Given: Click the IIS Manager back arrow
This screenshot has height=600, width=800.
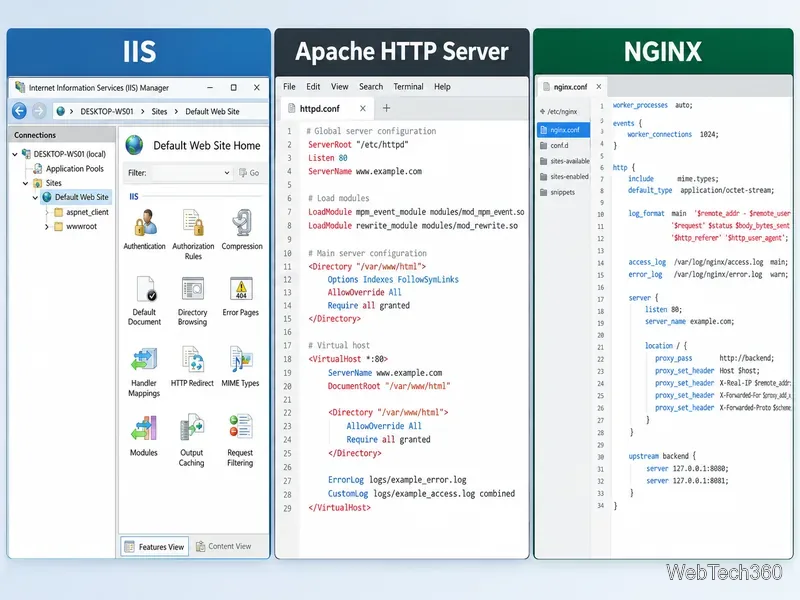Looking at the screenshot, I should [19, 111].
